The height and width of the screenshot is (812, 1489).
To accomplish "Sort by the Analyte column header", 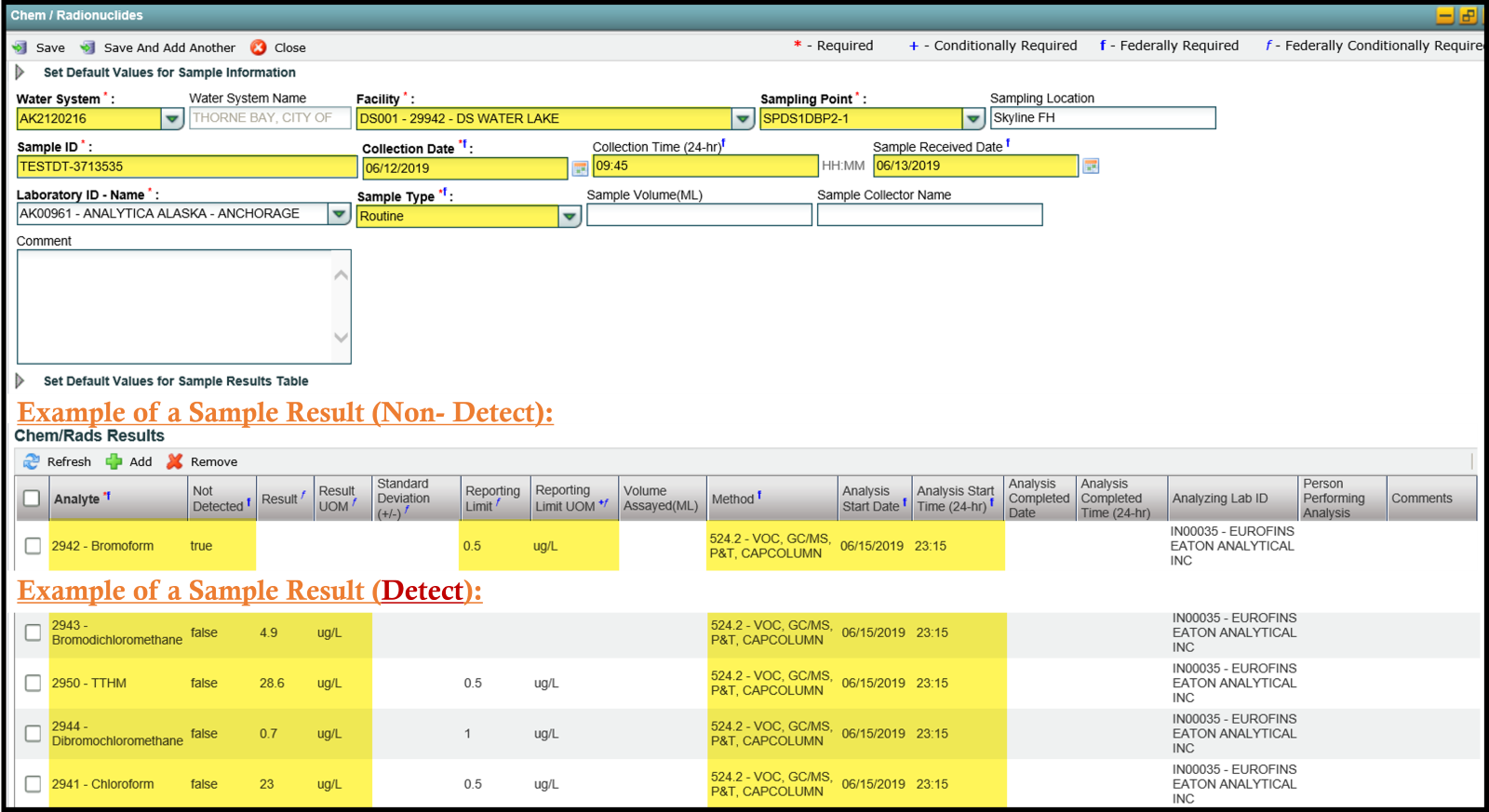I will pyautogui.click(x=76, y=499).
